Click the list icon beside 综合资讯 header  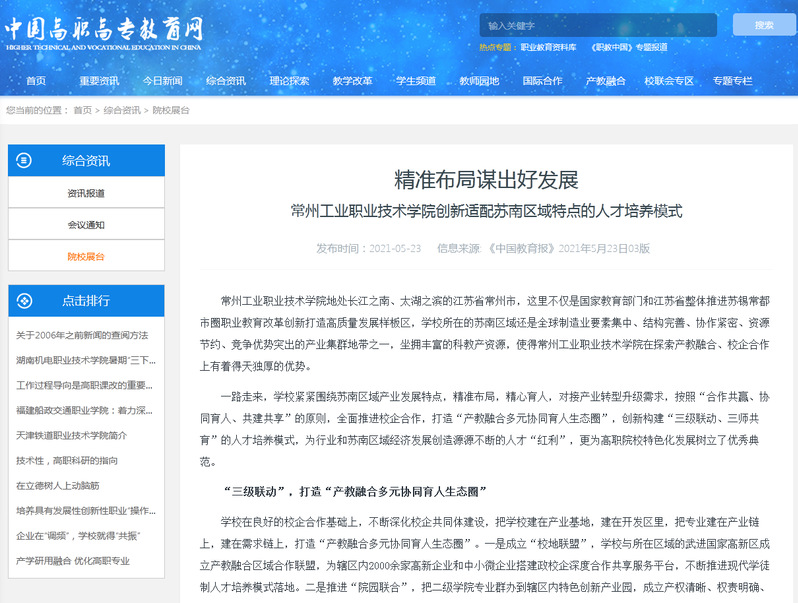pos(24,160)
